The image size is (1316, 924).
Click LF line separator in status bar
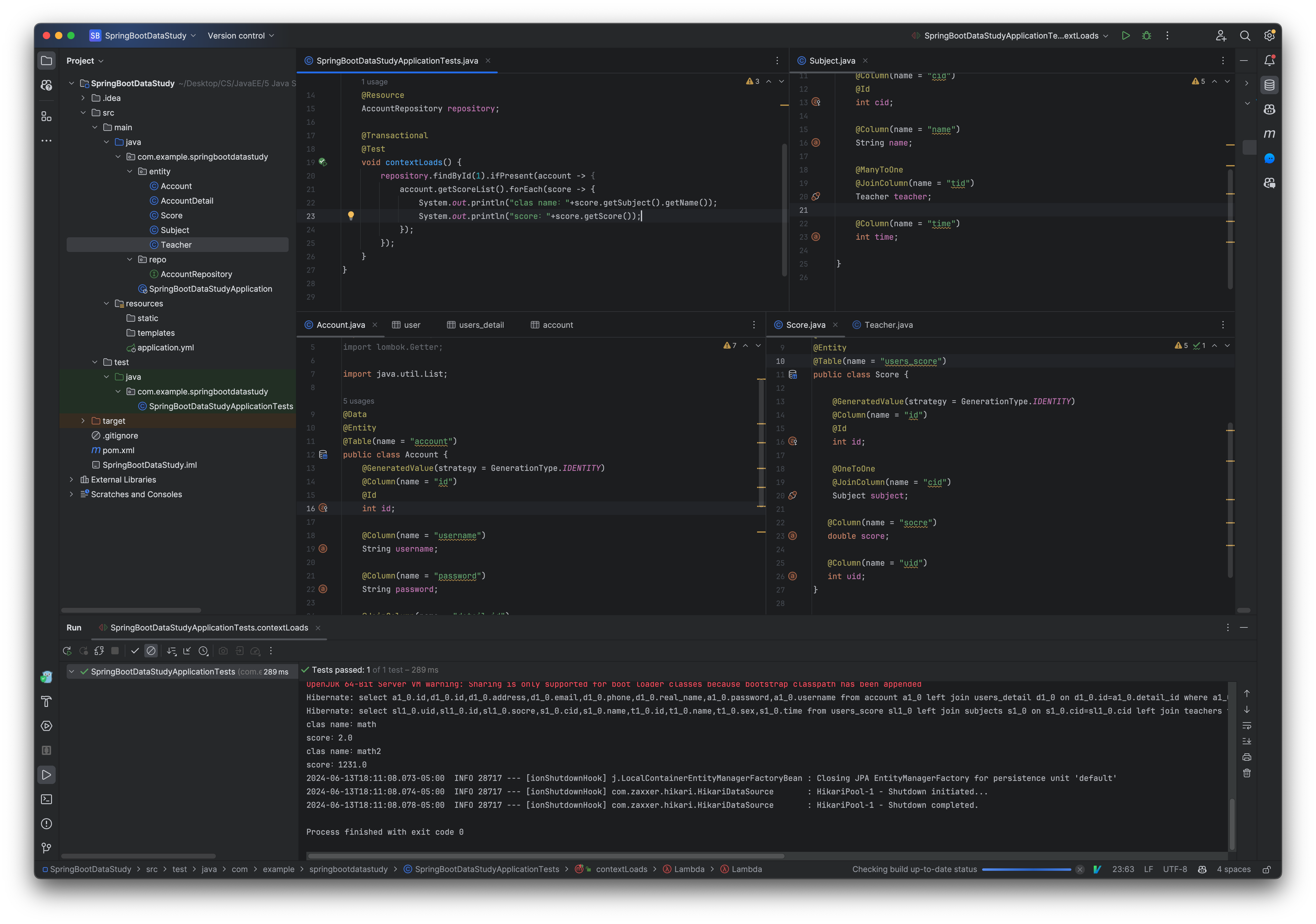point(1148,870)
